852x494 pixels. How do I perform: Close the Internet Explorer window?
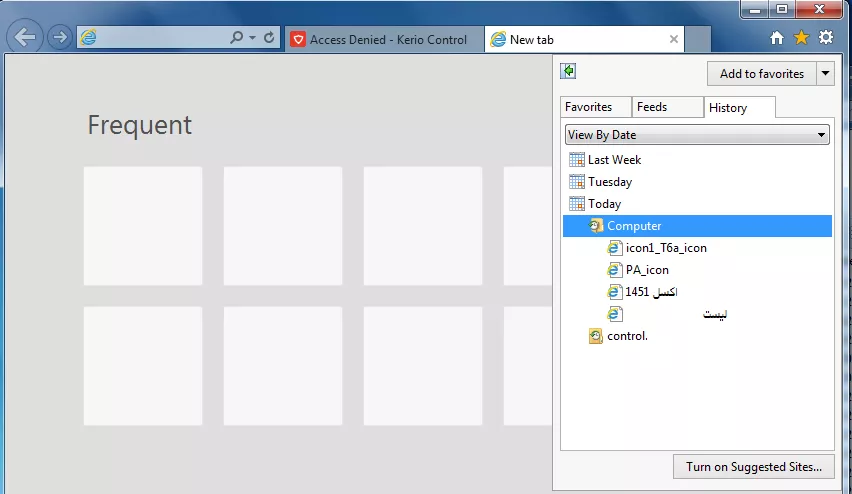pos(819,9)
